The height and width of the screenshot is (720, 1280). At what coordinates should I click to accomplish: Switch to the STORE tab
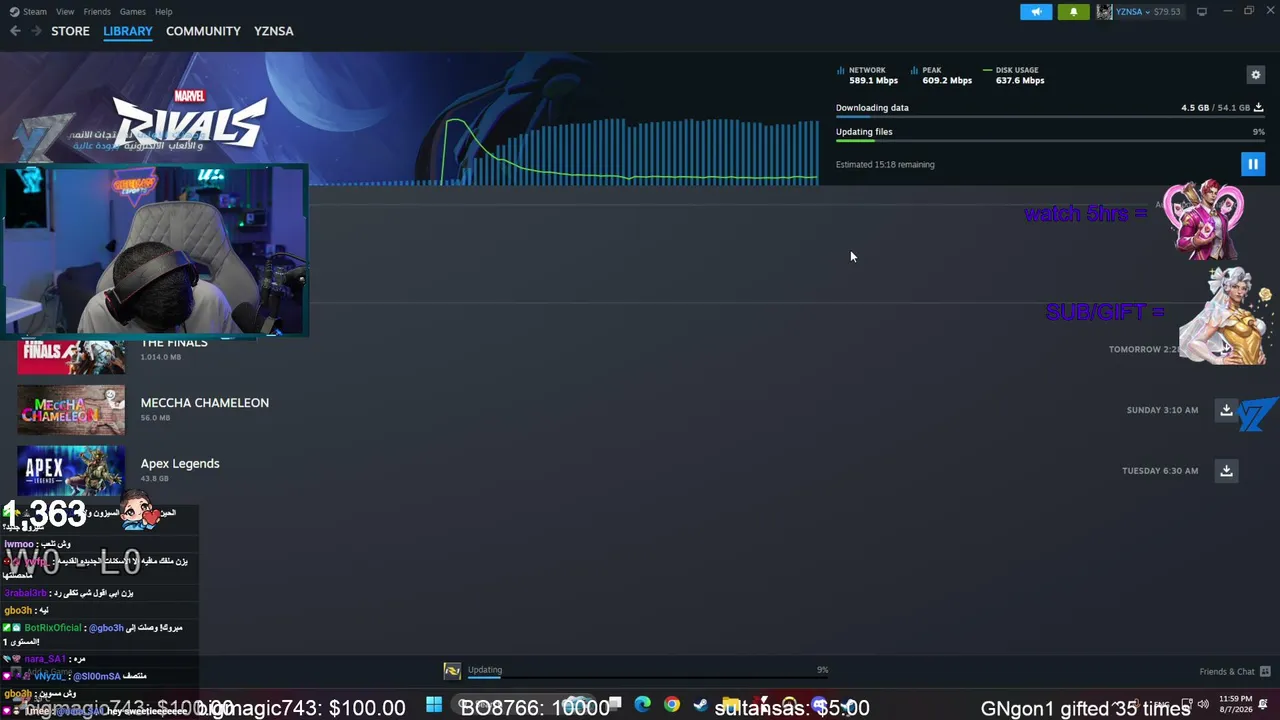click(71, 31)
